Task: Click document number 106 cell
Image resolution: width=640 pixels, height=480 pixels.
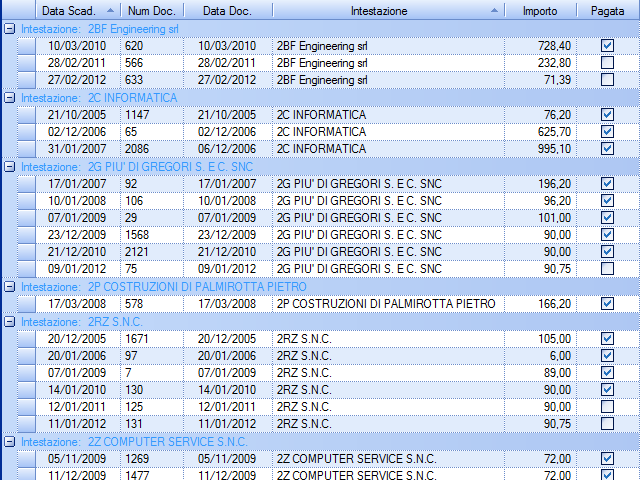Action: click(x=152, y=201)
